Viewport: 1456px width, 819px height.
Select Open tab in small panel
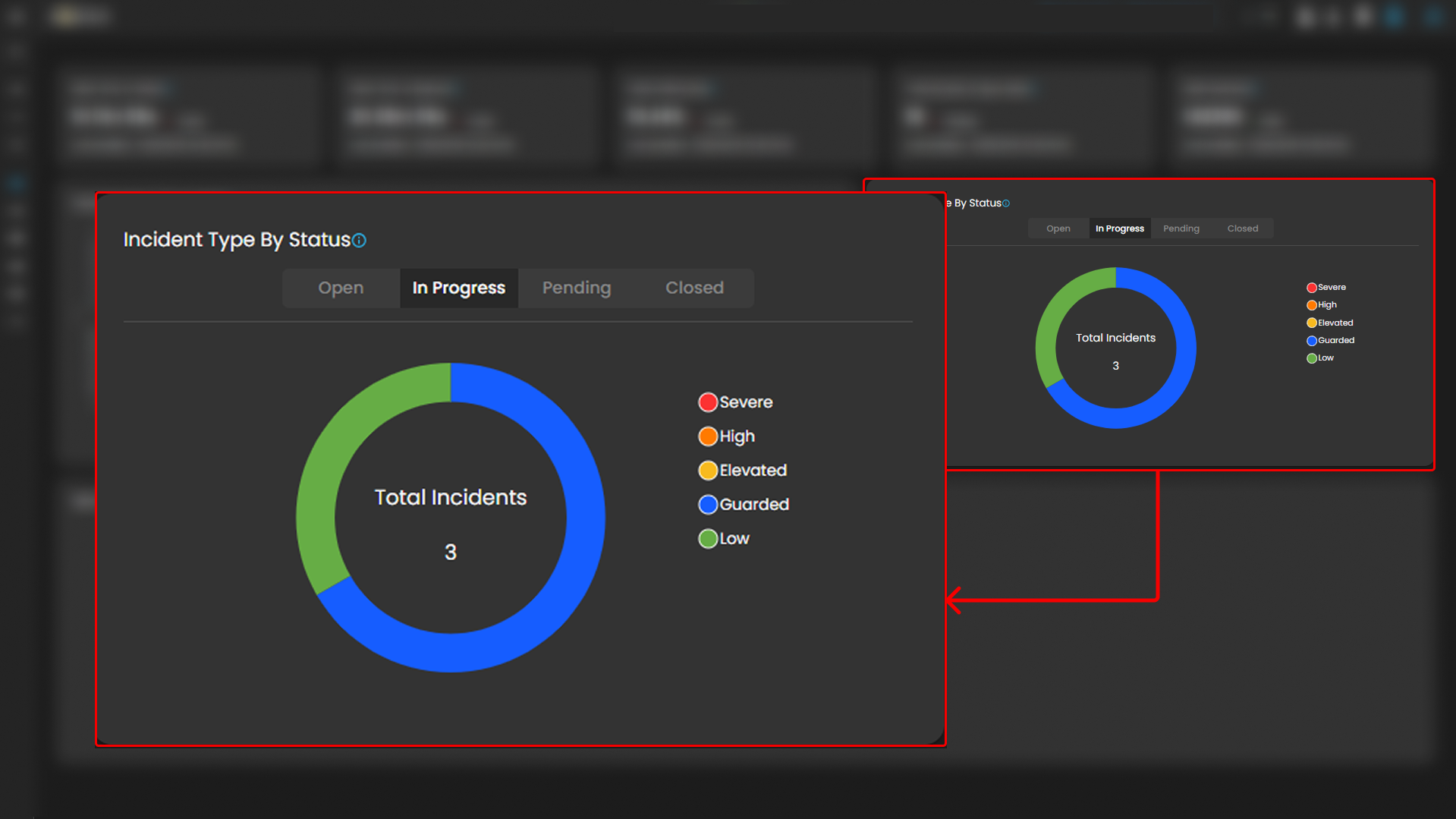coord(1058,228)
